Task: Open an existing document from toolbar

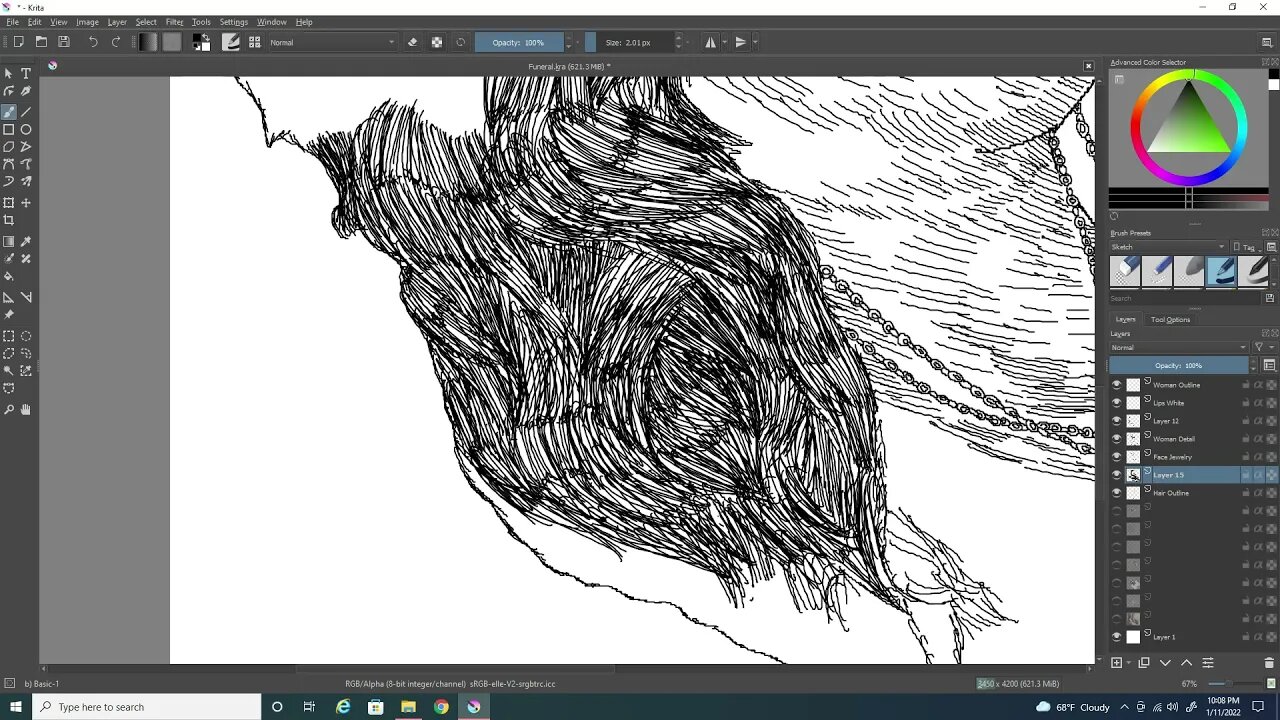Action: point(41,42)
